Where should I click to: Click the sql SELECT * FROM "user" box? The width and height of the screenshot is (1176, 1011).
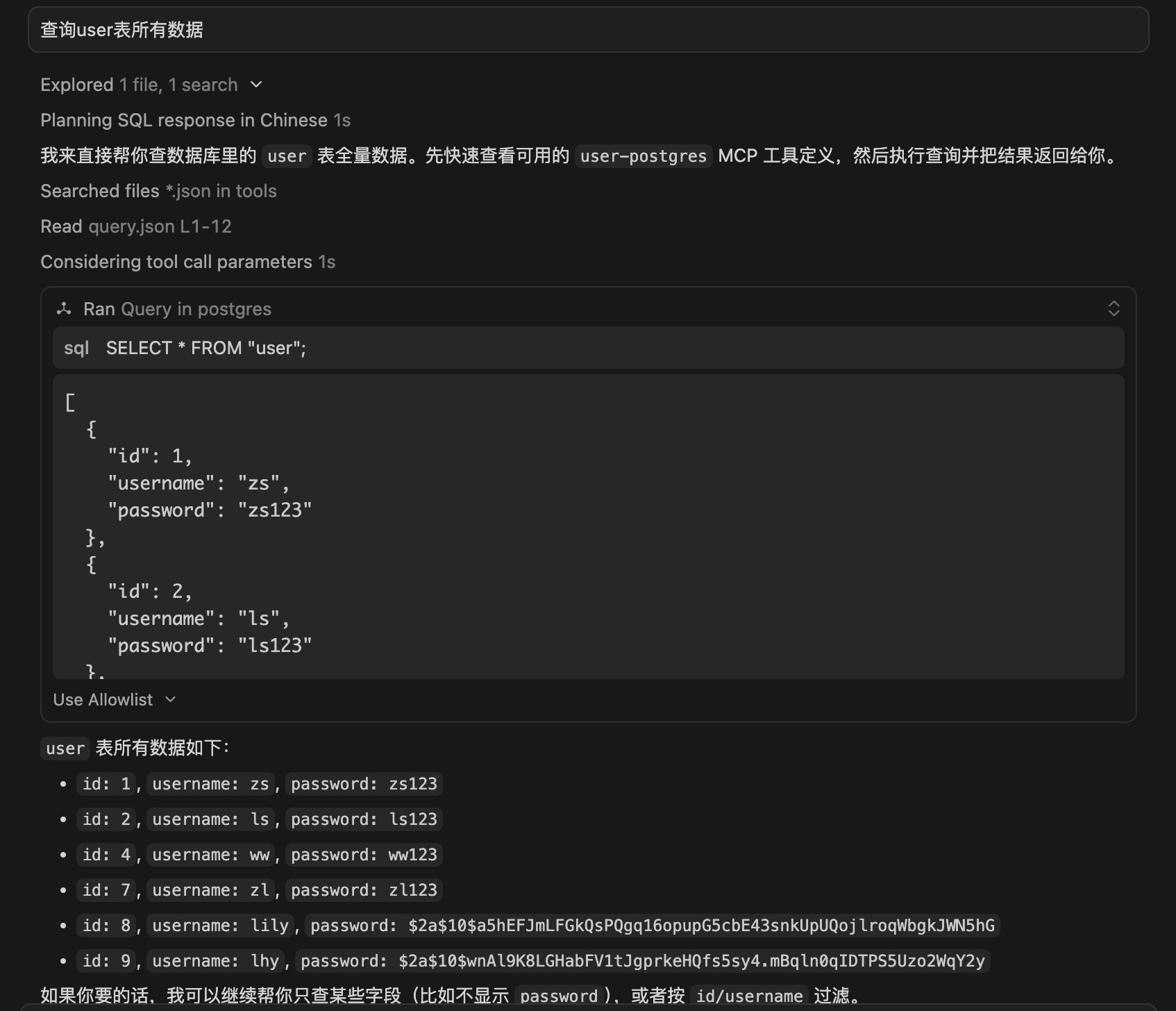[x=588, y=348]
